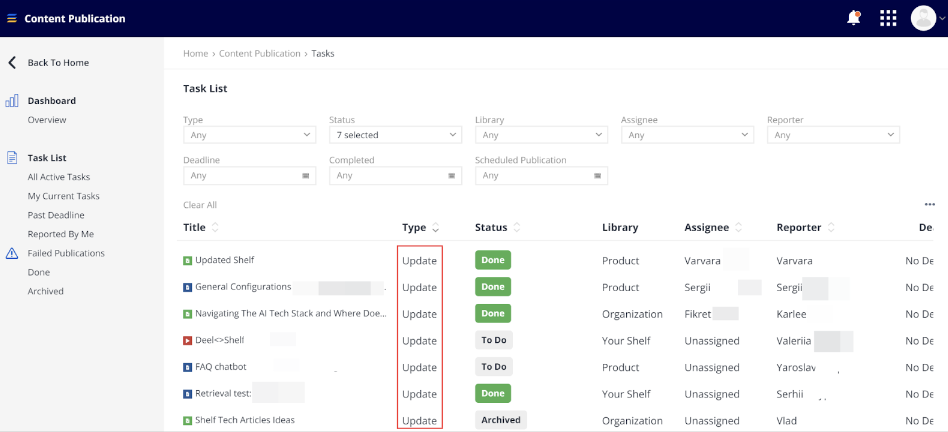Click the Navigating The AI Tech Stack icon
948x432 pixels.
[x=187, y=314]
